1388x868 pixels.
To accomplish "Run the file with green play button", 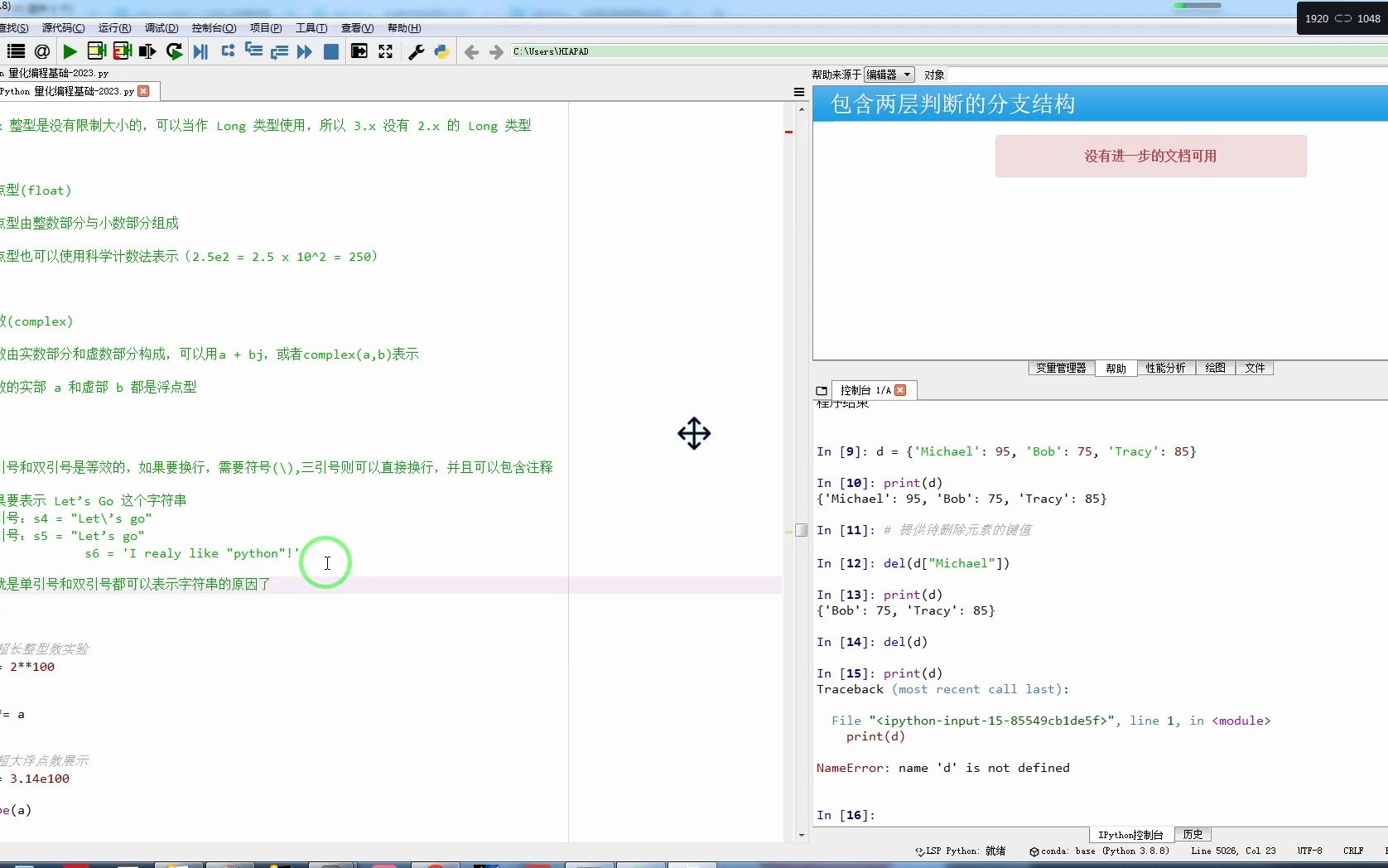I will [x=70, y=51].
